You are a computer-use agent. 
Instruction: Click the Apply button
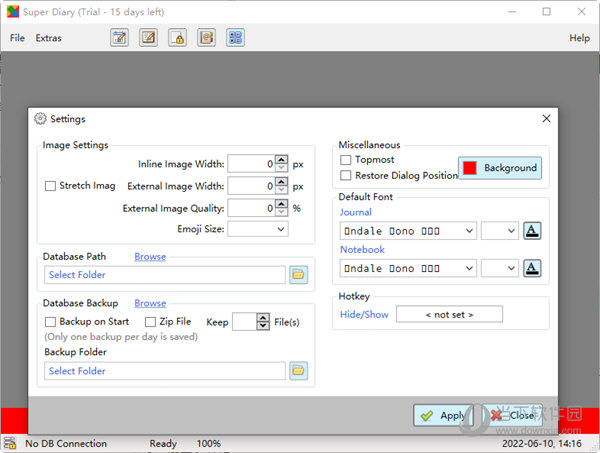tap(443, 415)
